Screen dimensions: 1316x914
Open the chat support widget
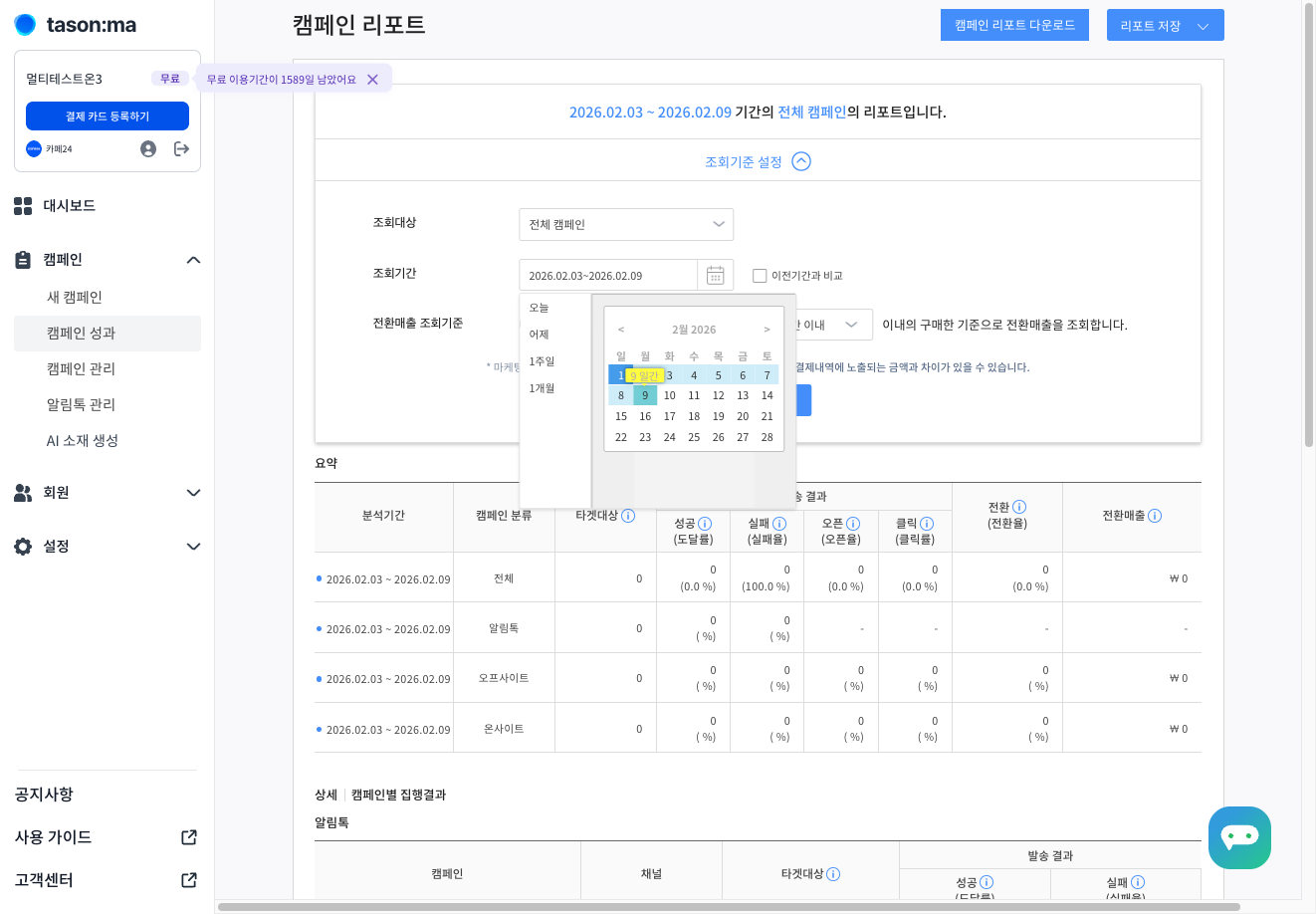(x=1239, y=837)
